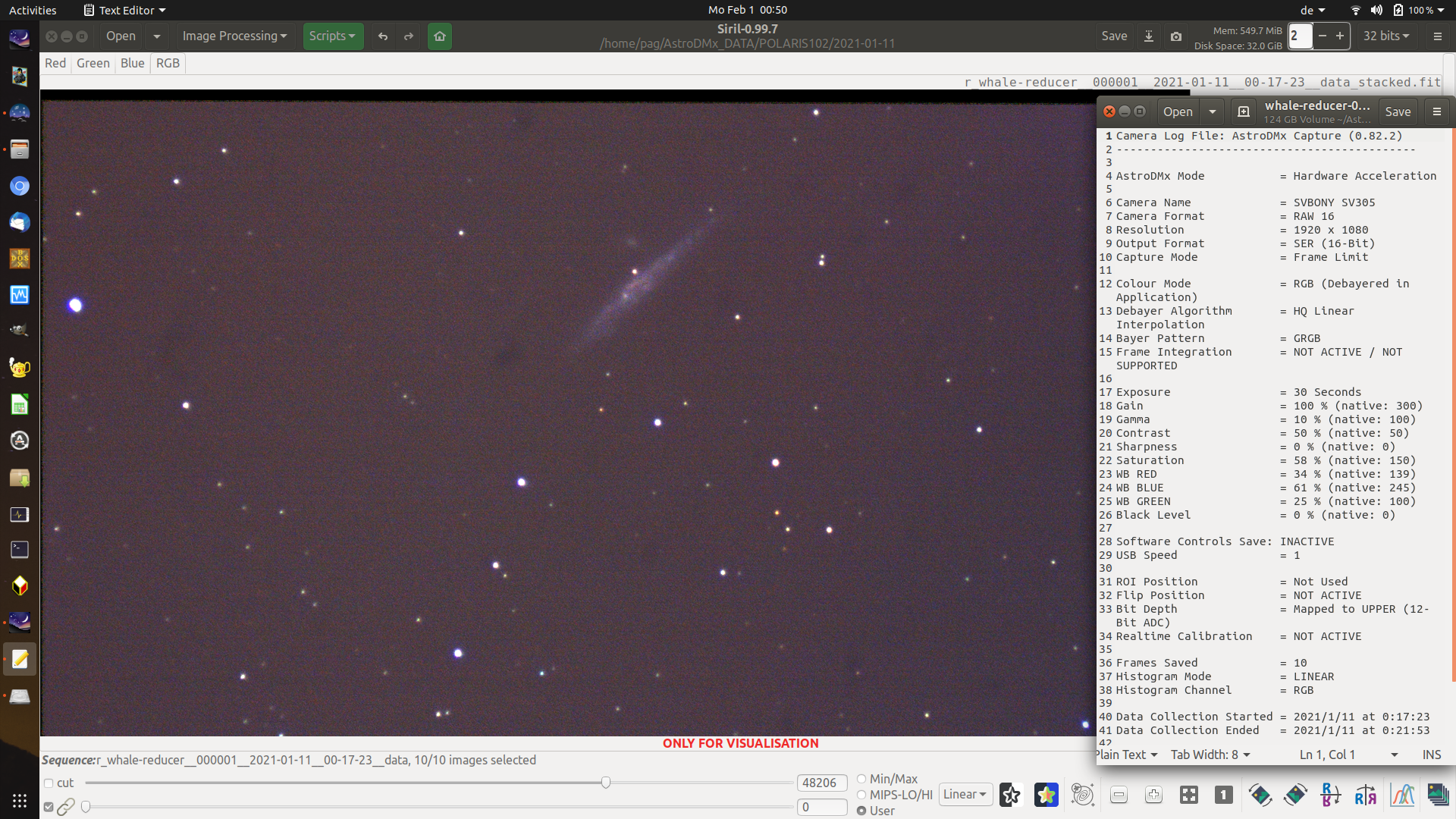Rotate image counter-clockwise icon
This screenshot has width=1456, height=819.
pos(1260,795)
